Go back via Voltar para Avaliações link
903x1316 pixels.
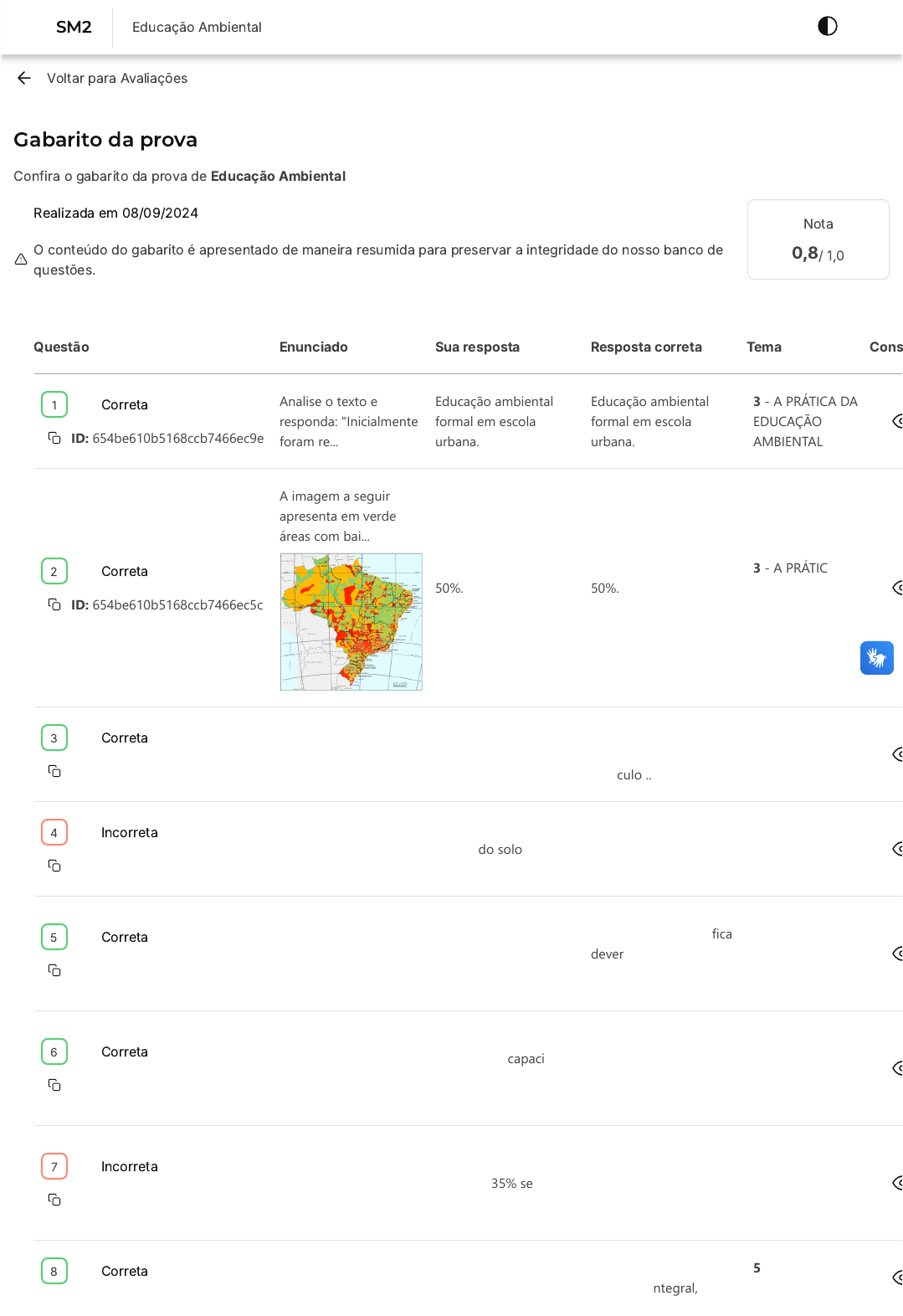pyautogui.click(x=117, y=78)
